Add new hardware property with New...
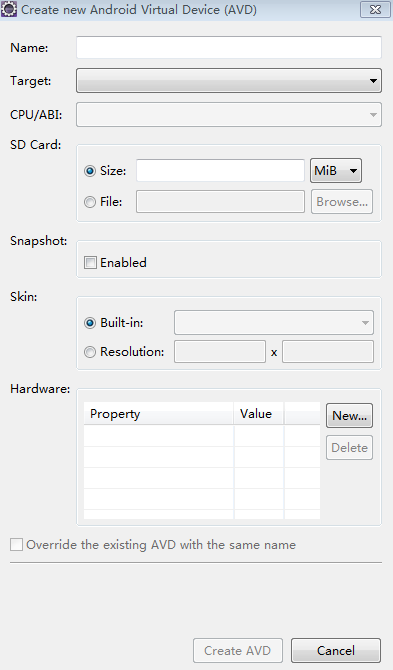Image resolution: width=393 pixels, height=670 pixels. [349, 415]
